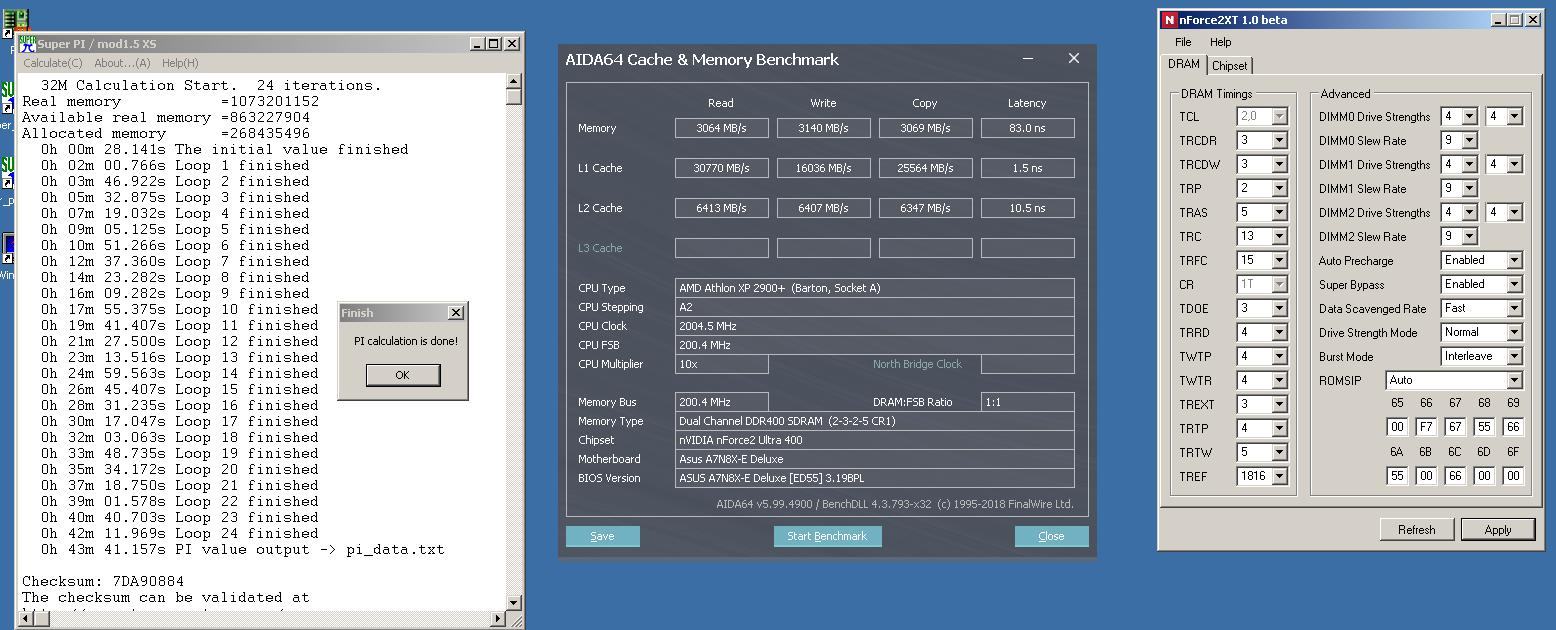
Task: Expand the TRCDW dropdown
Action: tap(1279, 165)
